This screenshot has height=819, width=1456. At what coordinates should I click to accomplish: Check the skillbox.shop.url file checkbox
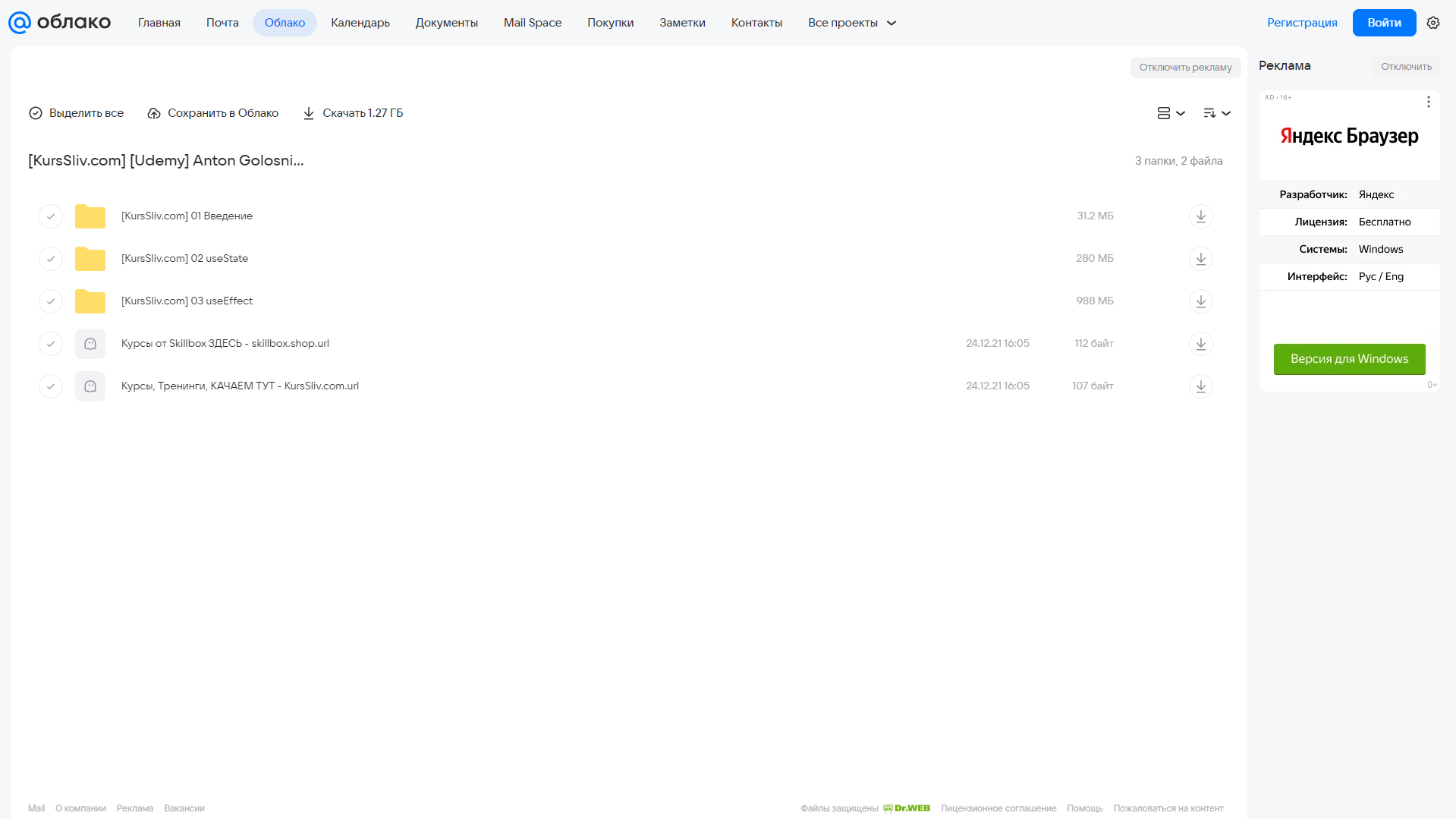click(51, 344)
